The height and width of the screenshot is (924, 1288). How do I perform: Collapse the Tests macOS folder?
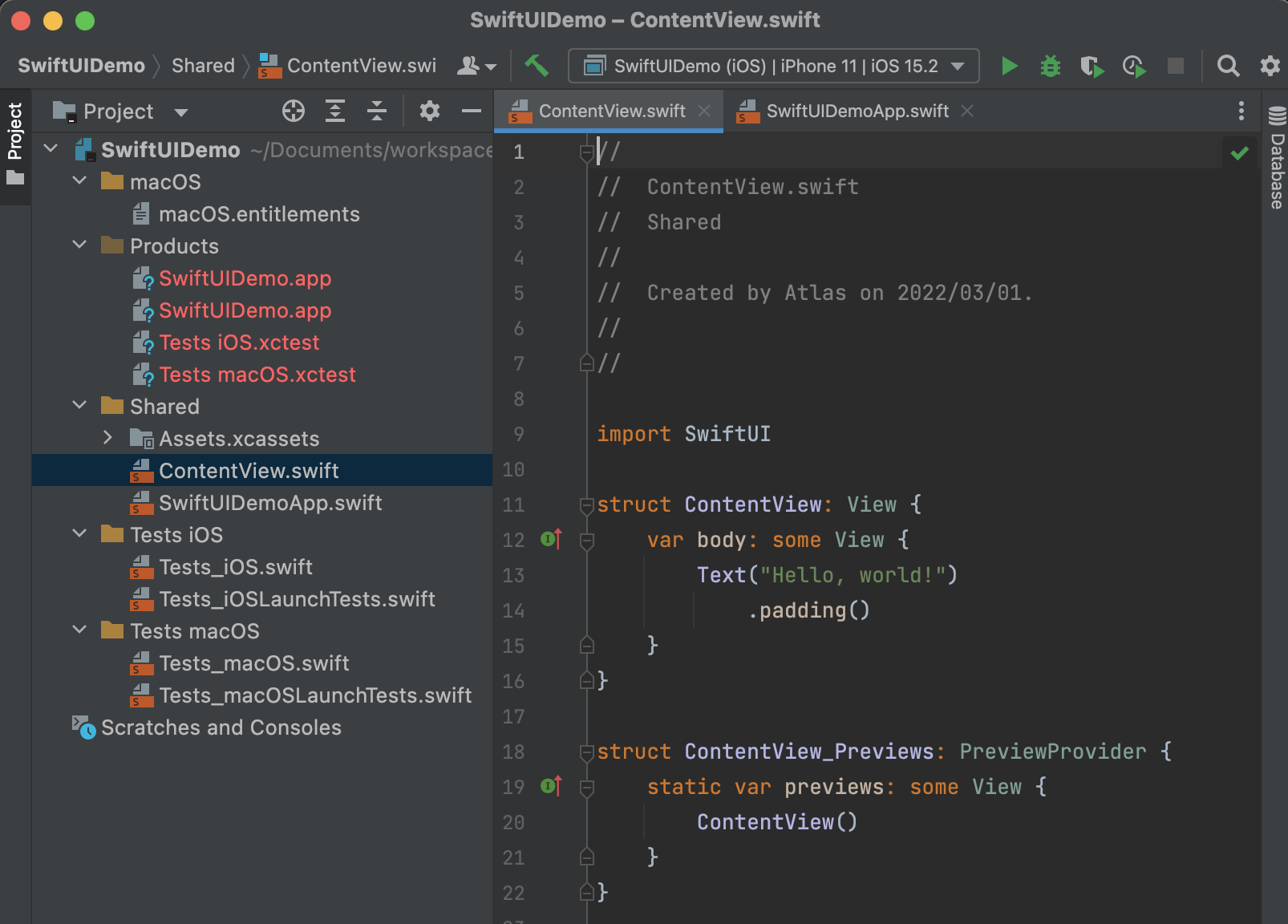[79, 630]
